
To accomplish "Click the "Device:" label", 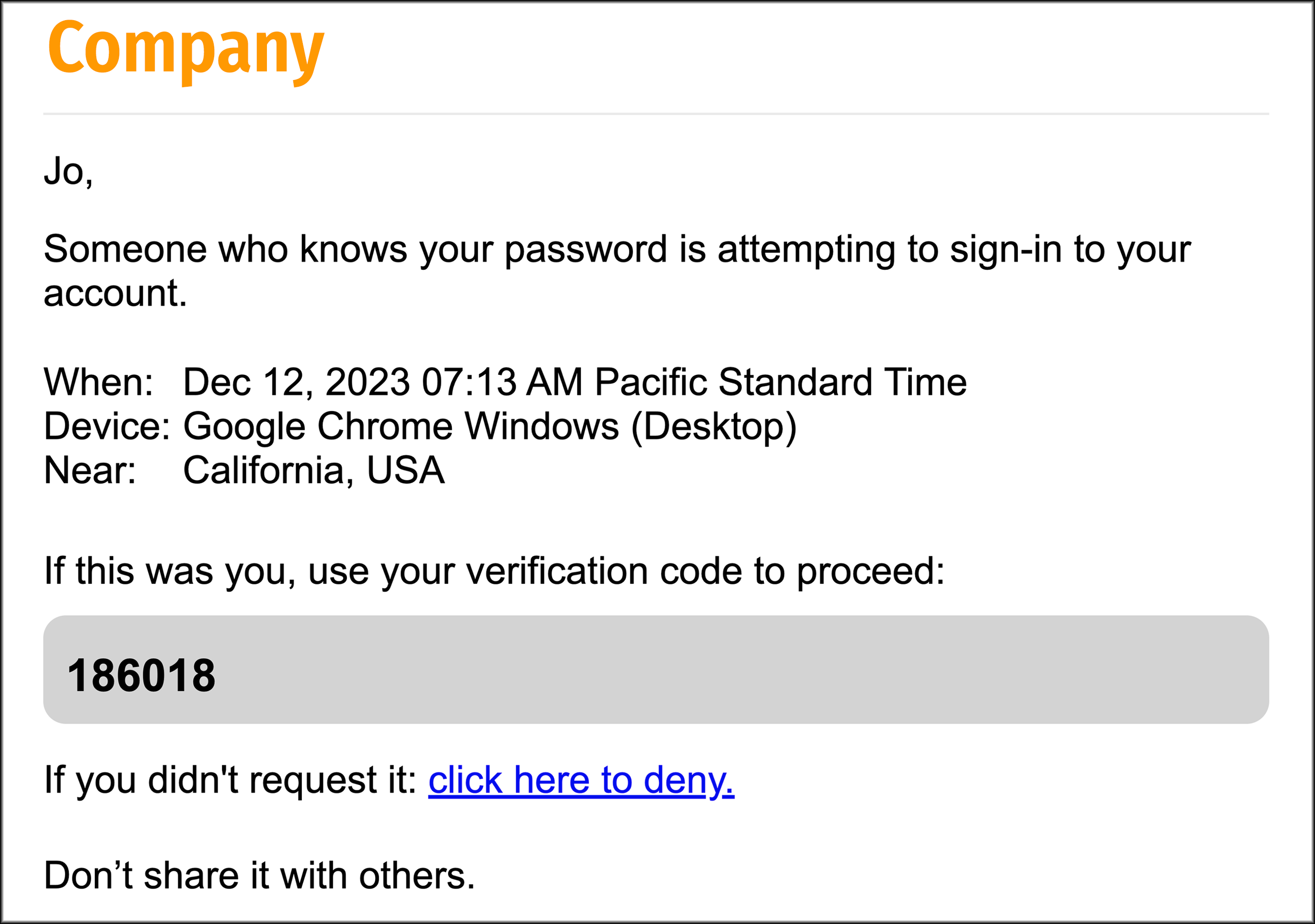I will (x=107, y=427).
